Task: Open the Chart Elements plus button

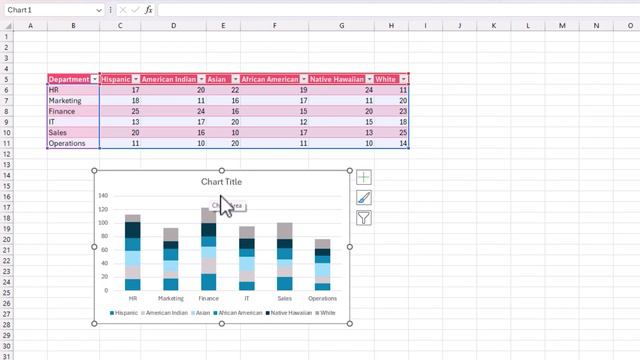Action: pos(363,177)
